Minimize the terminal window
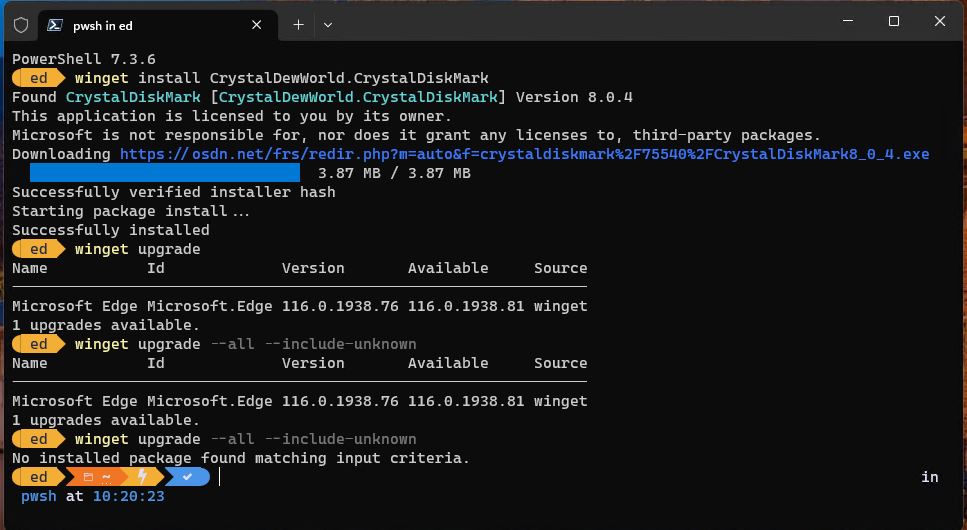 [848, 22]
